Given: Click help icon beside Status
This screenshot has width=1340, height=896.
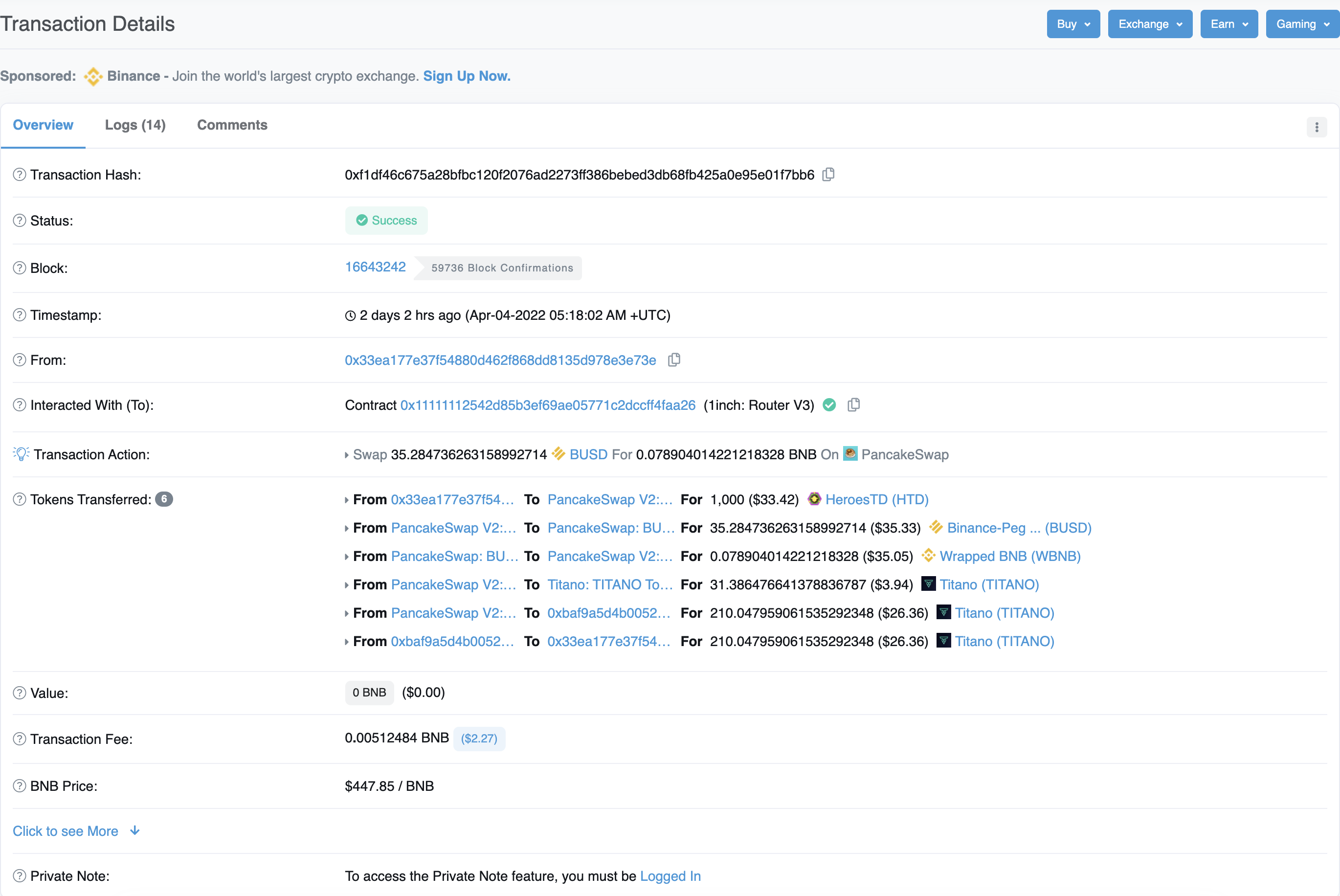Looking at the screenshot, I should 20,221.
